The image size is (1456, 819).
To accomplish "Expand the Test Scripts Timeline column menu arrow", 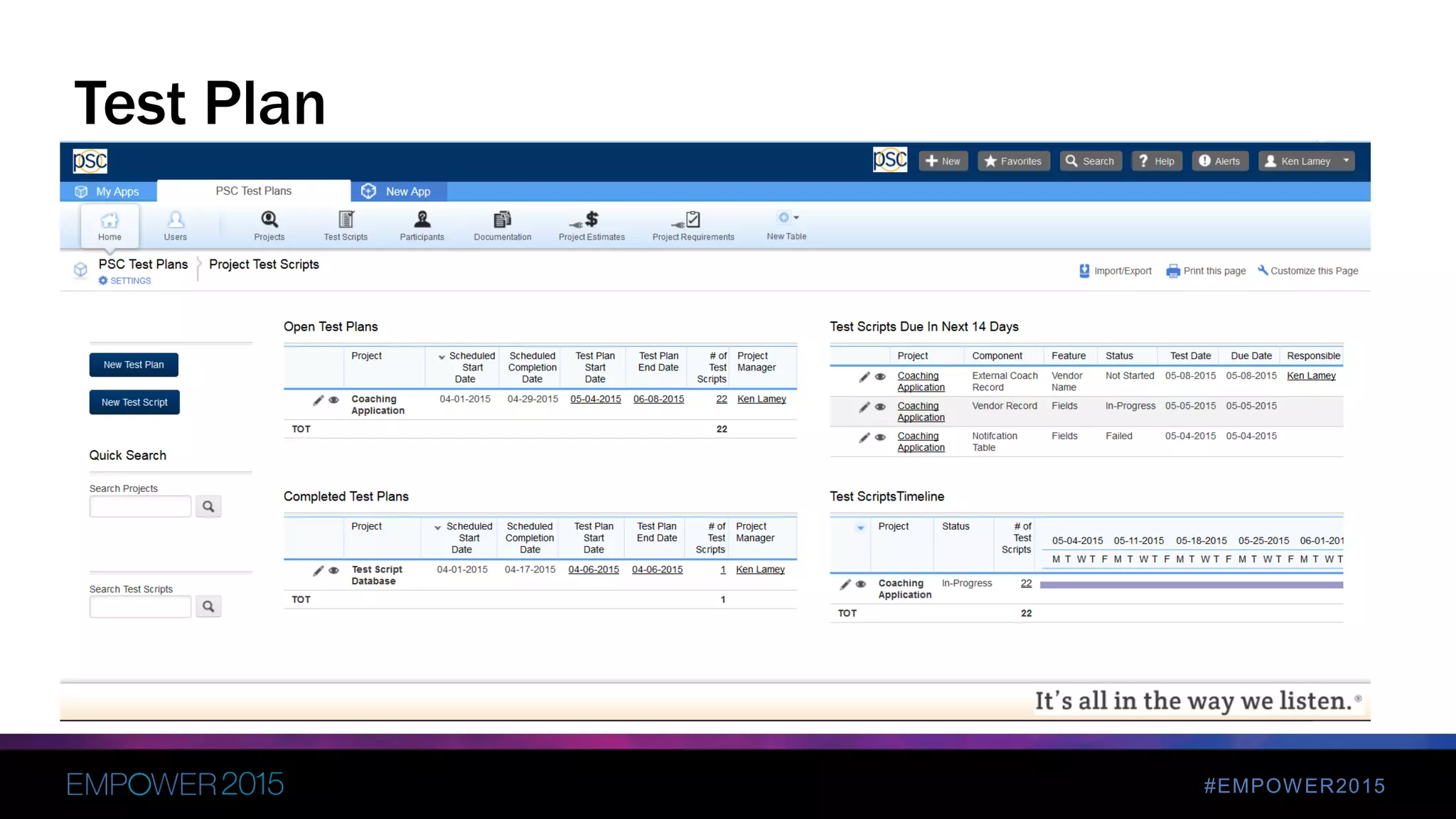I will tap(860, 528).
